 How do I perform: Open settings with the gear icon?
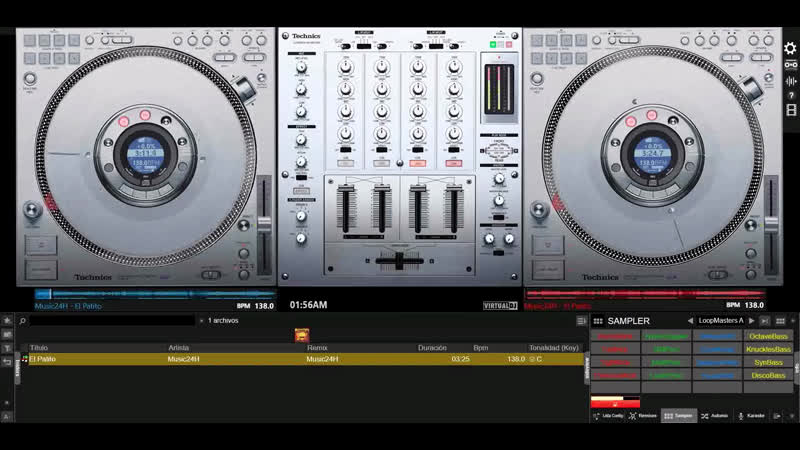(x=790, y=48)
